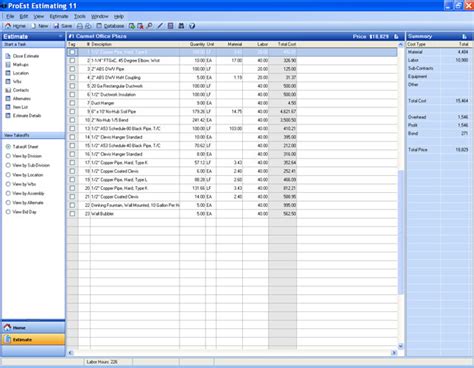Click the Location sidebar icon
The height and width of the screenshot is (368, 474).
(8, 73)
